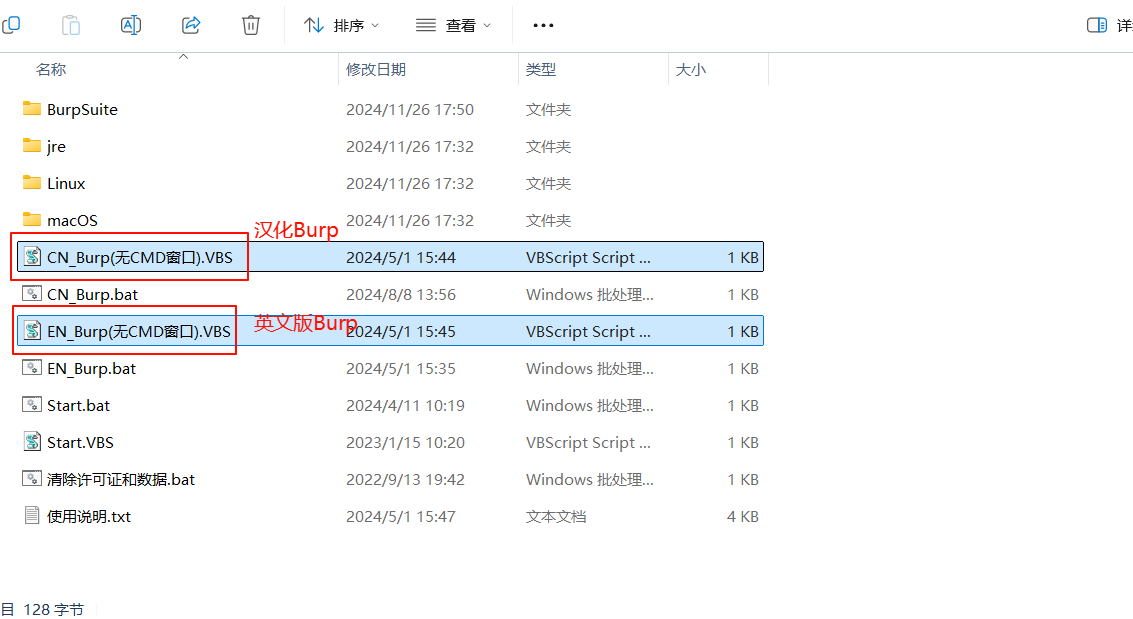Click date 2024/8/8 13:56
1133x619 pixels.
(x=401, y=295)
